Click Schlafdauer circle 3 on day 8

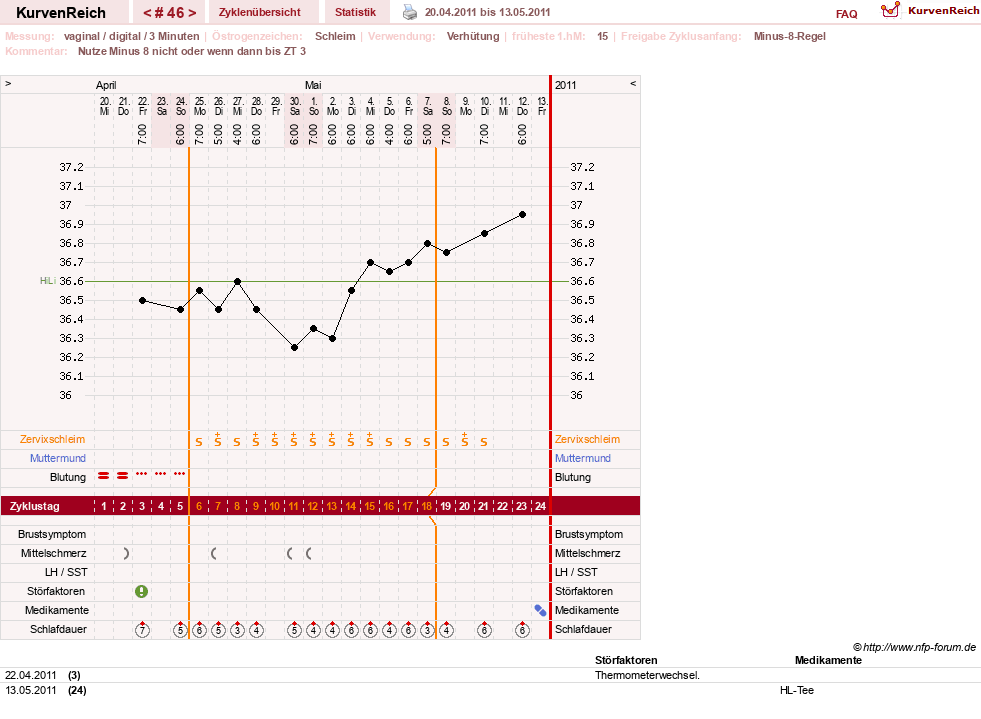[x=237, y=630]
